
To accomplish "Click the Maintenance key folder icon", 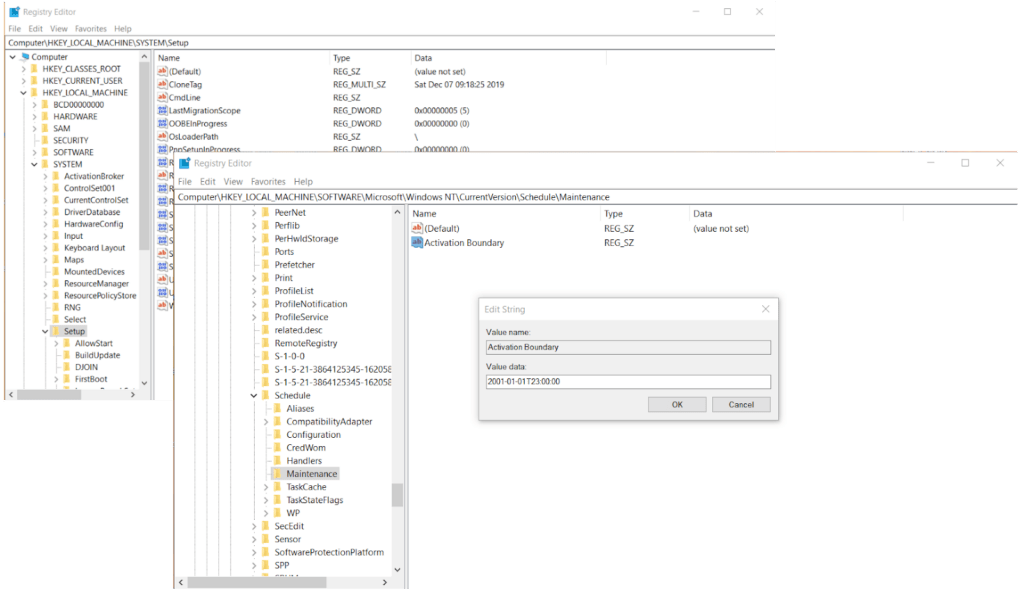I will coord(278,473).
